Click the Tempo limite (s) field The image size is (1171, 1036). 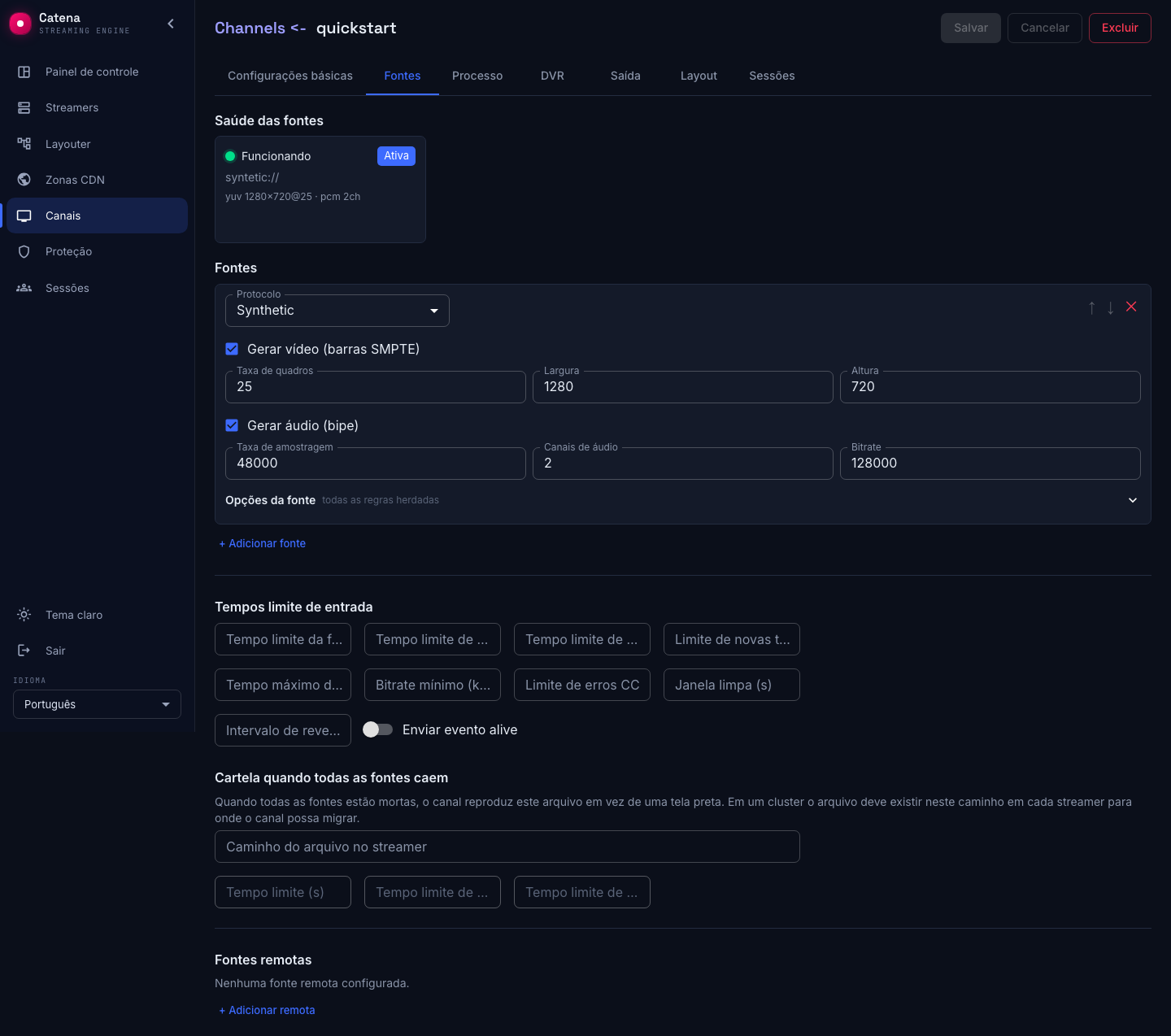283,892
